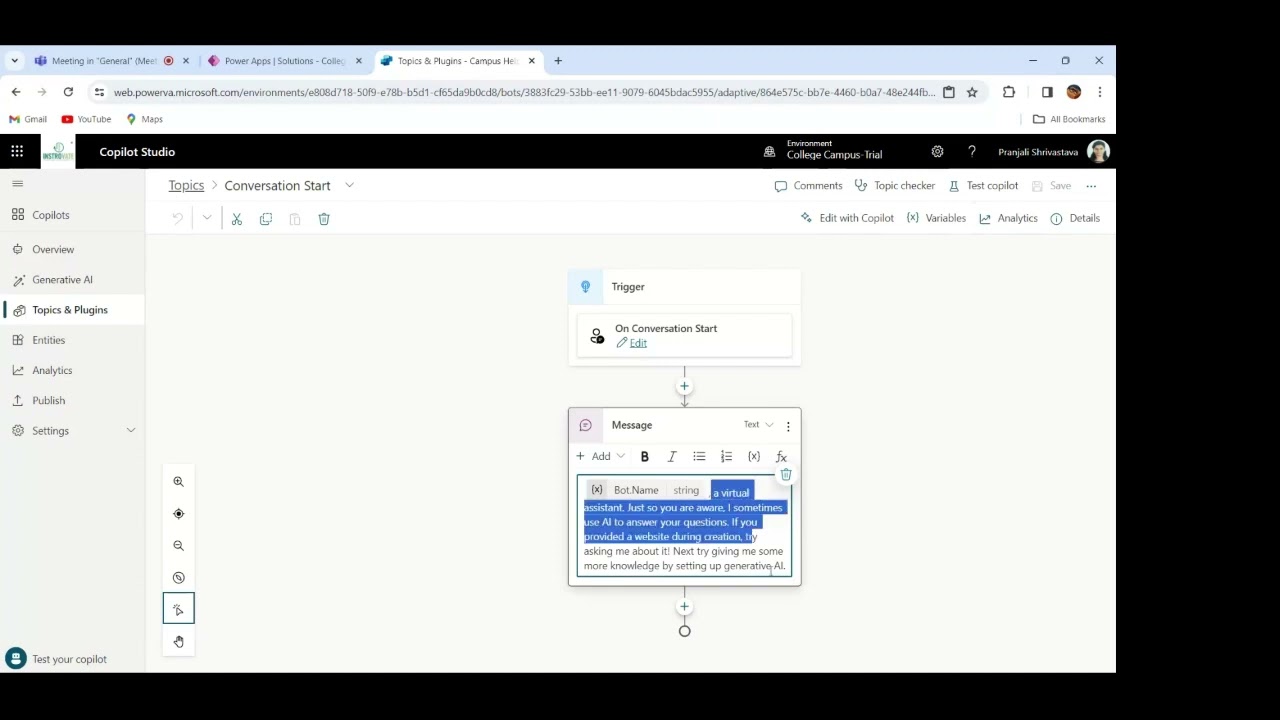Insert a bulleted list in the message
Image resolution: width=1280 pixels, height=720 pixels.
tap(699, 457)
